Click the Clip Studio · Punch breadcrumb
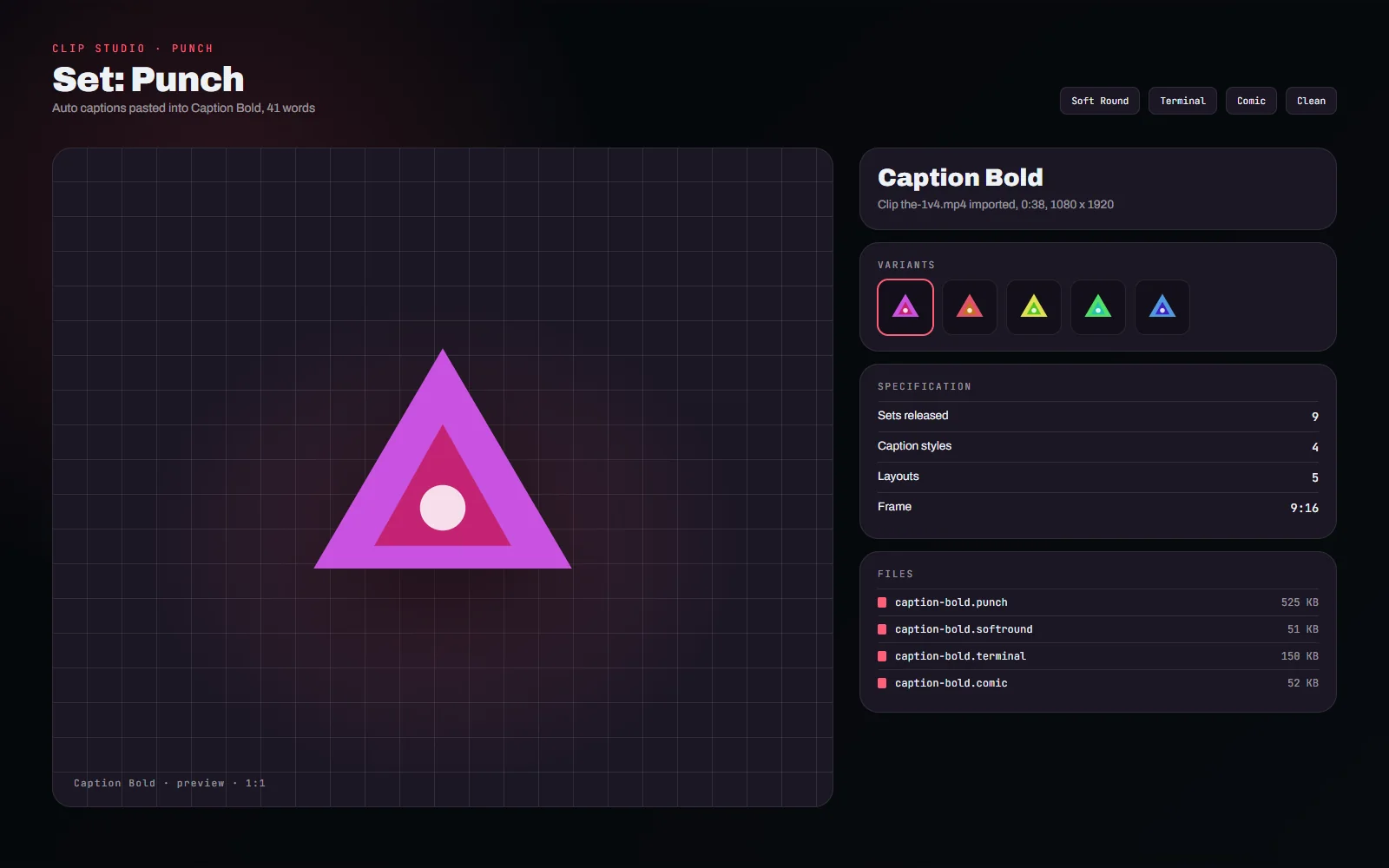The height and width of the screenshot is (868, 1389). point(133,49)
